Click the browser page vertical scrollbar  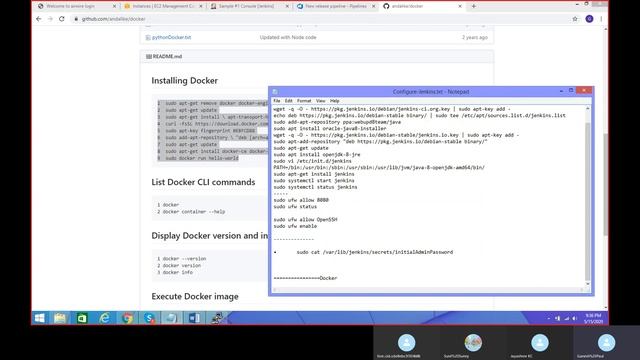605,184
